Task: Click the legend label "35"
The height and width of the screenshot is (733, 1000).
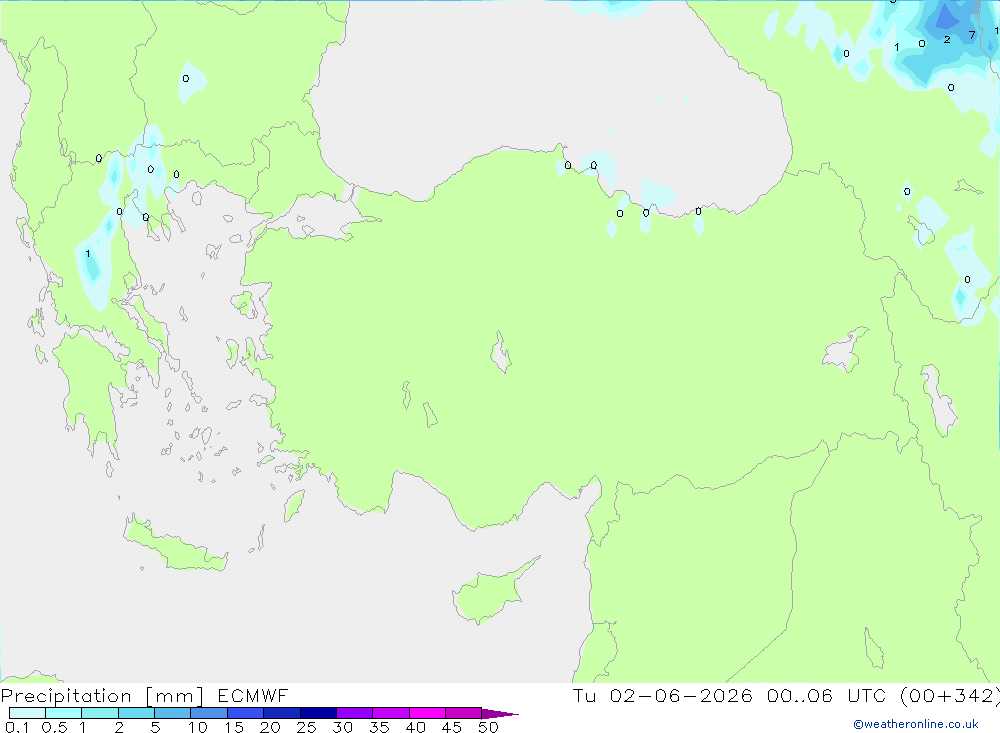Action: coord(379,727)
